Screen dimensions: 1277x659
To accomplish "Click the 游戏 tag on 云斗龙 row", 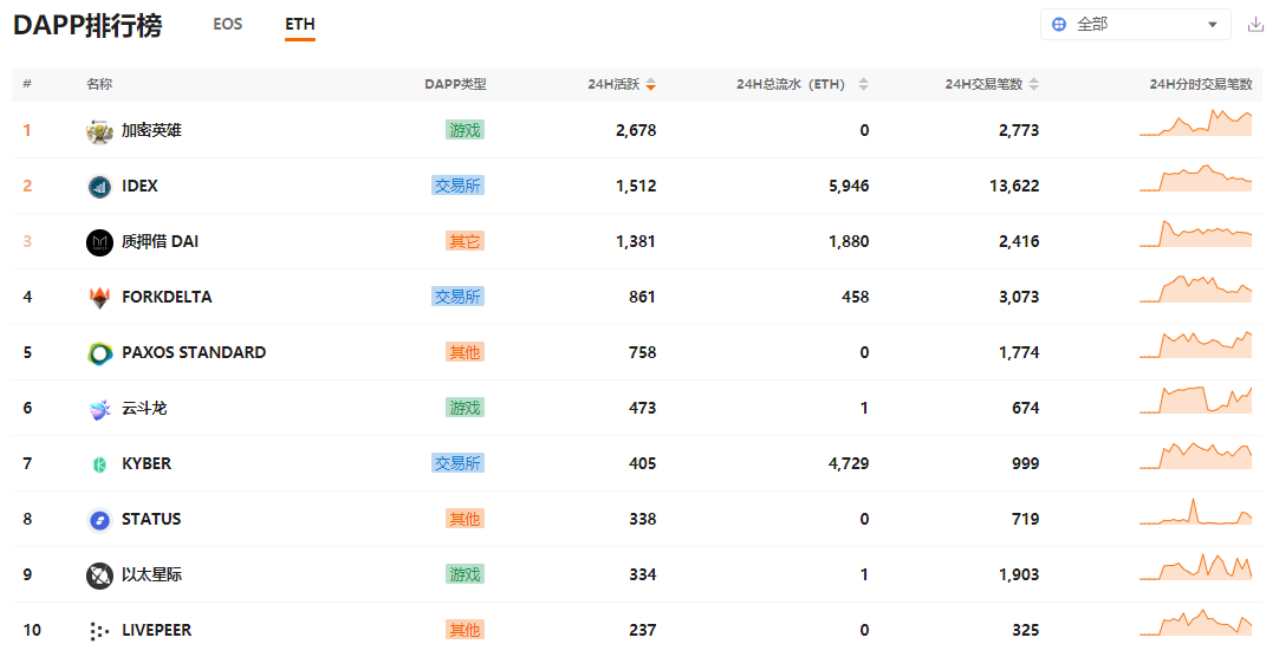I will coord(465,408).
